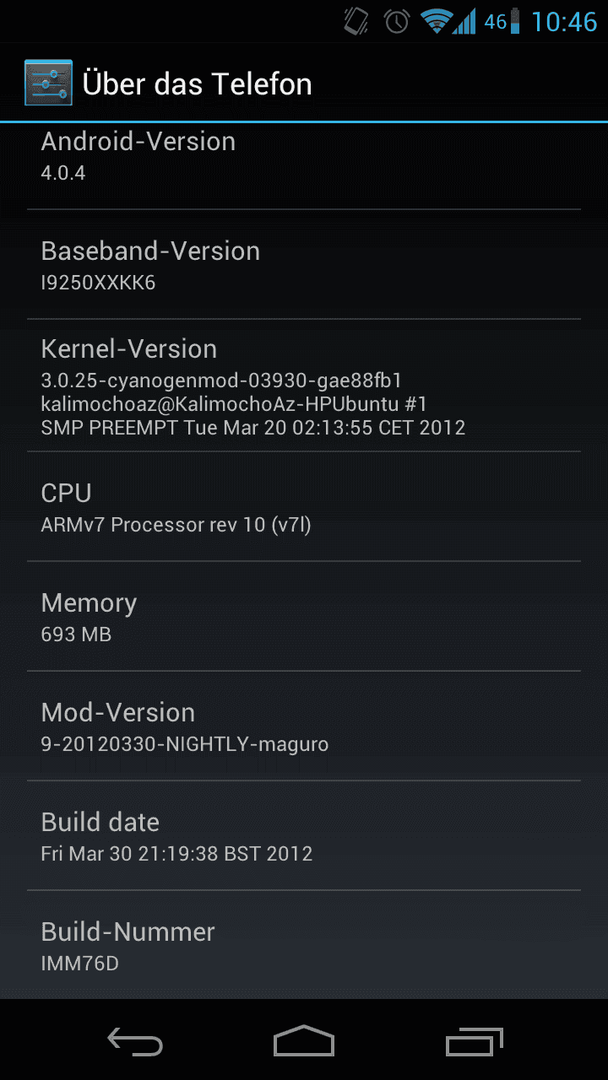Tap the Settings sliders icon in header
Screen dimensions: 608x1080
[x=48, y=83]
